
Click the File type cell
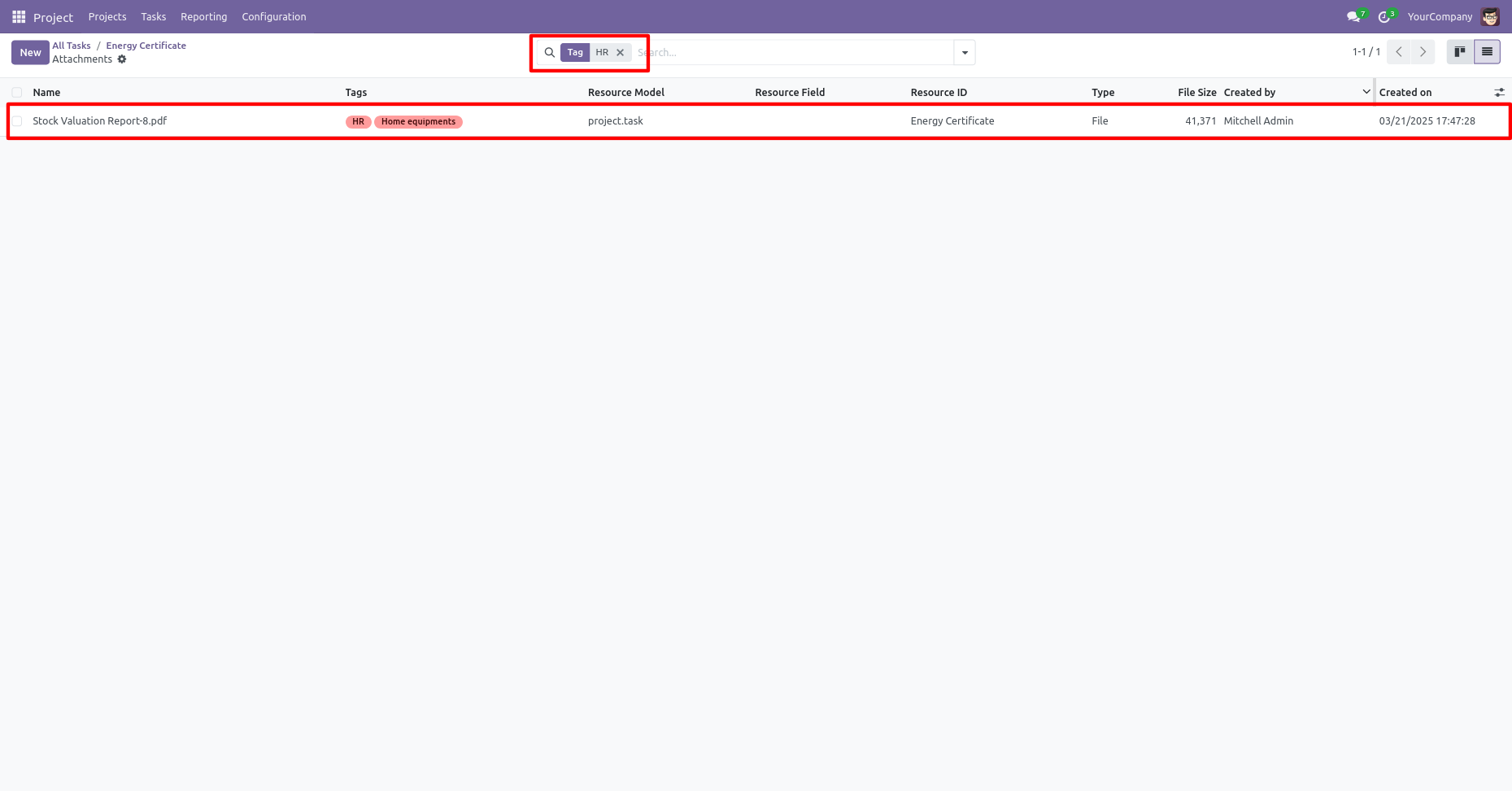[x=1100, y=121]
